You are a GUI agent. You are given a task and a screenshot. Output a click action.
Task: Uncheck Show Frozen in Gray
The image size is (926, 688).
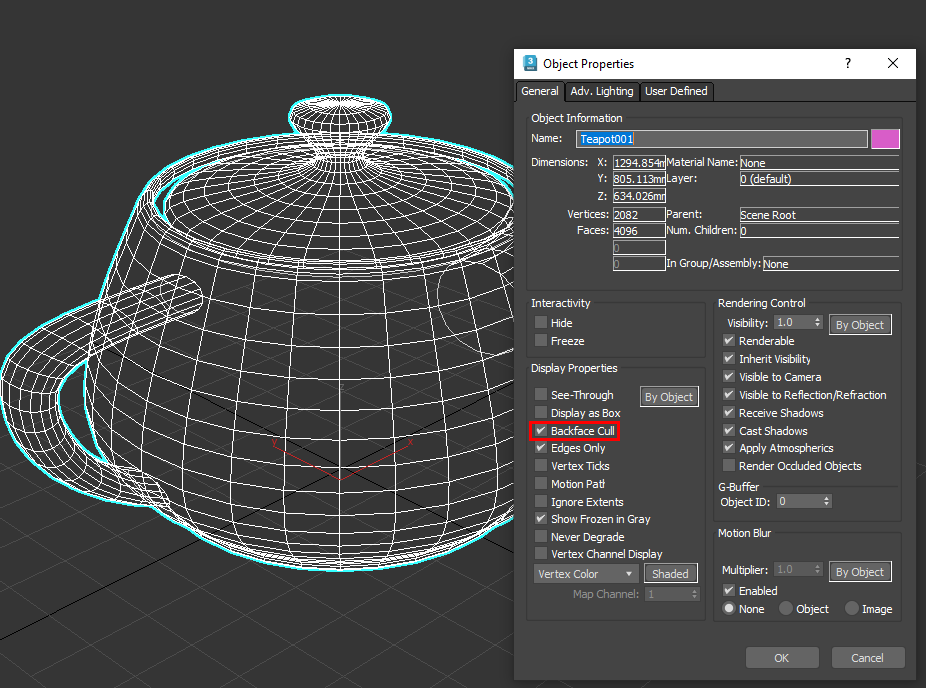(540, 519)
